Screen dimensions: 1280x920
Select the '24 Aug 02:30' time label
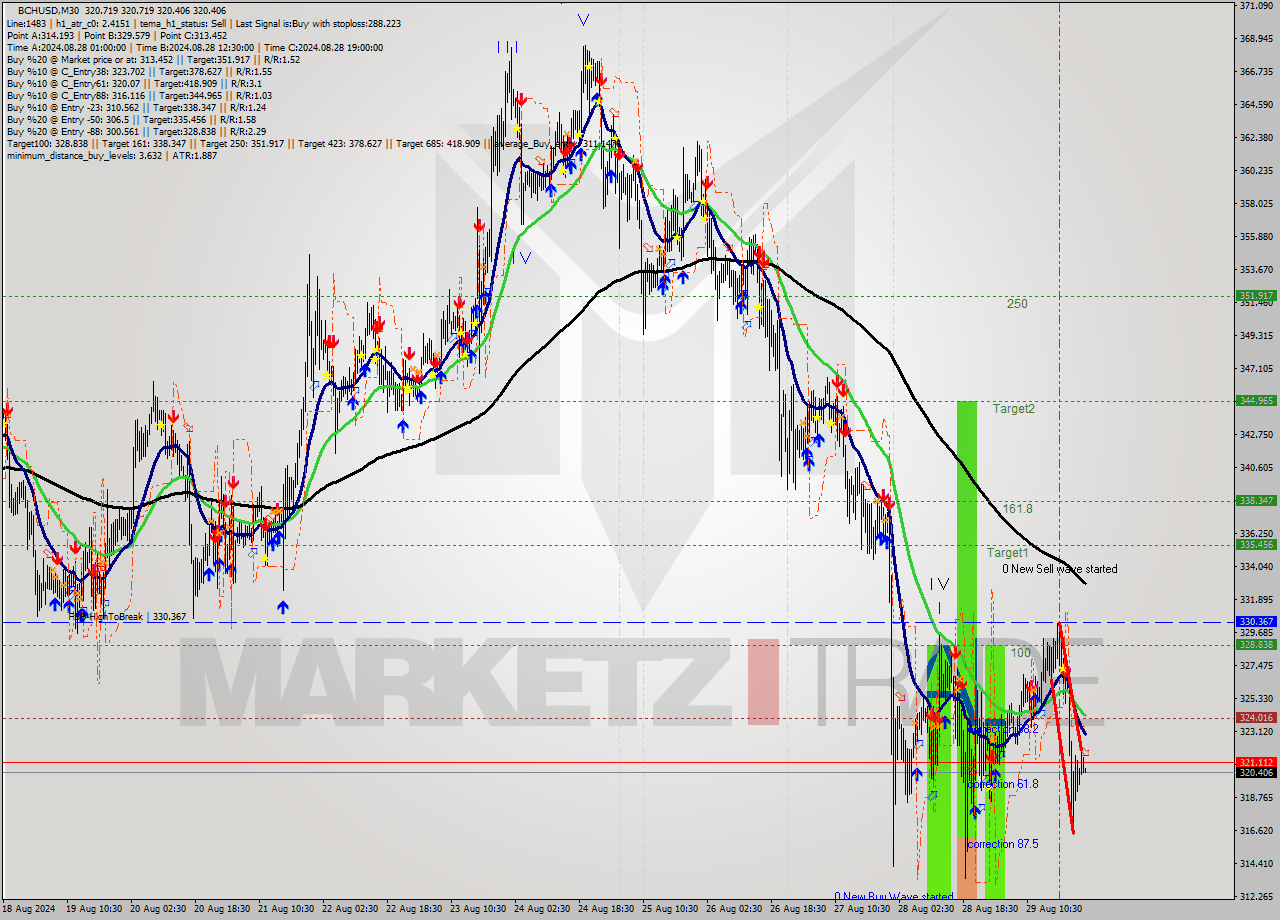click(542, 909)
